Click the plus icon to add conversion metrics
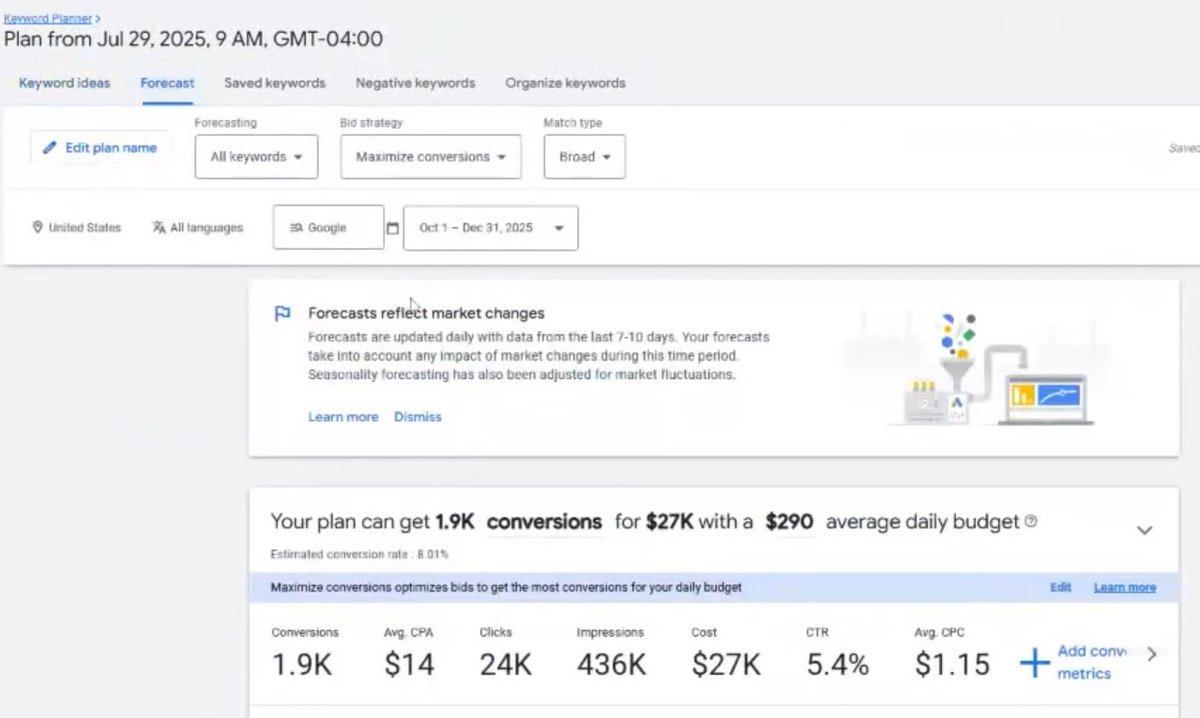 [1035, 661]
